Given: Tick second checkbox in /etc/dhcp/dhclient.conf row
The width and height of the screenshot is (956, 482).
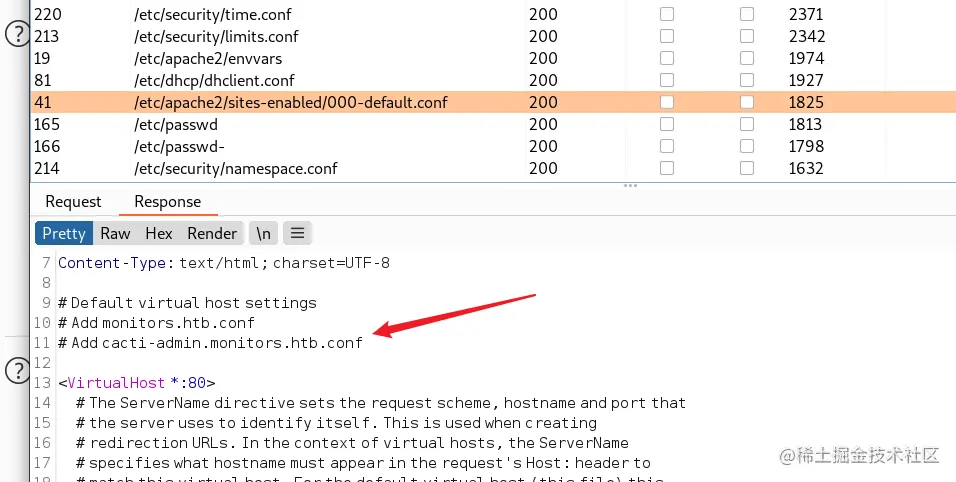Looking at the screenshot, I should click(x=747, y=80).
